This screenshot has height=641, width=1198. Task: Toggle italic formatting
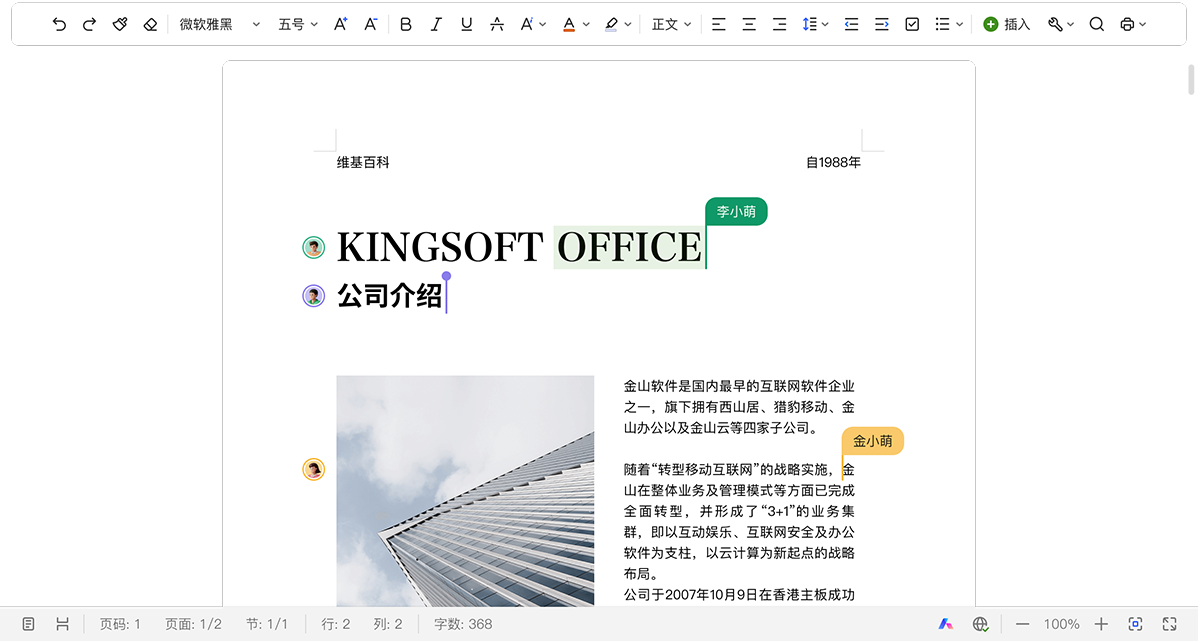tap(436, 24)
